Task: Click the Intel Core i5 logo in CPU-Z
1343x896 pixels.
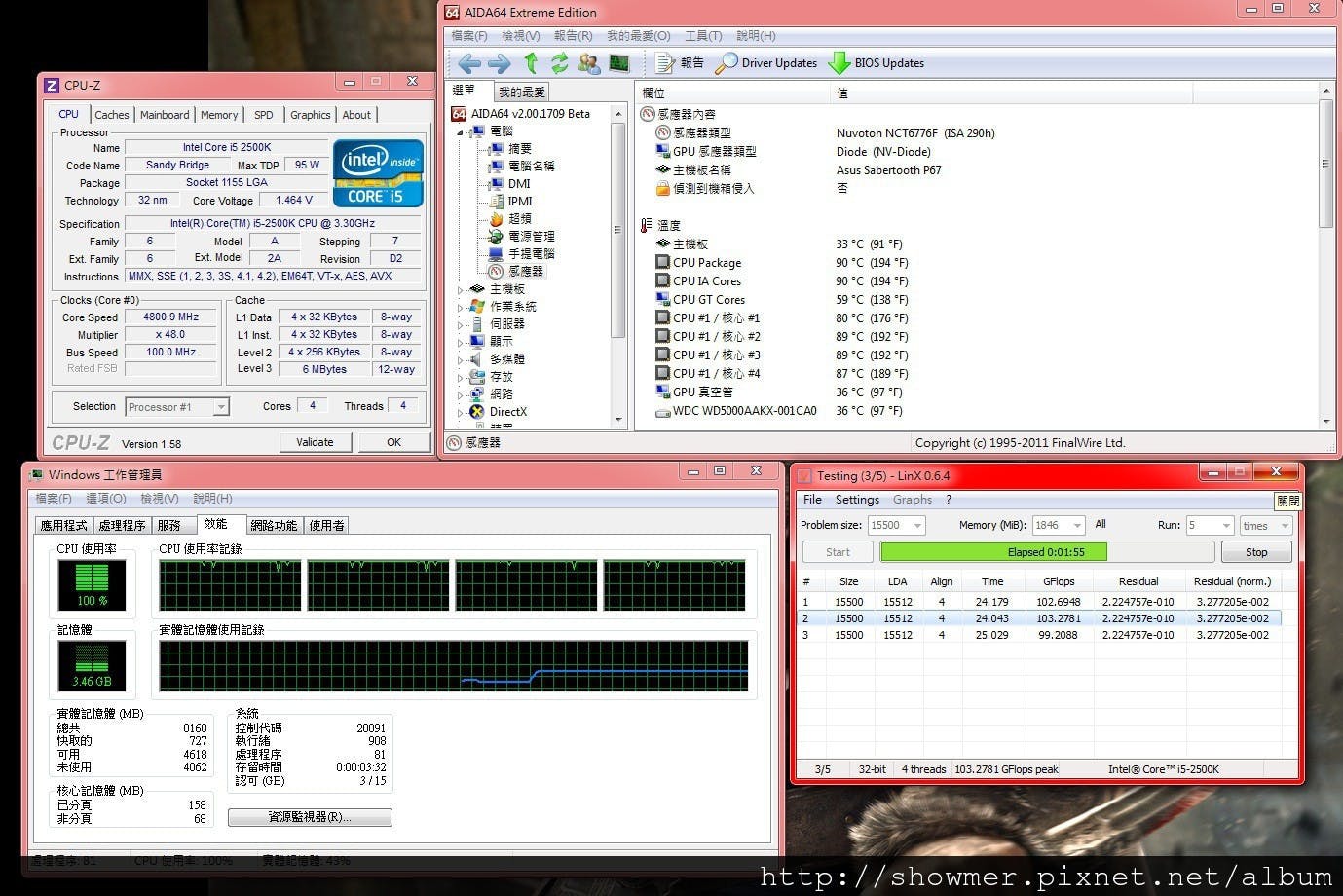Action: pyautogui.click(x=378, y=173)
